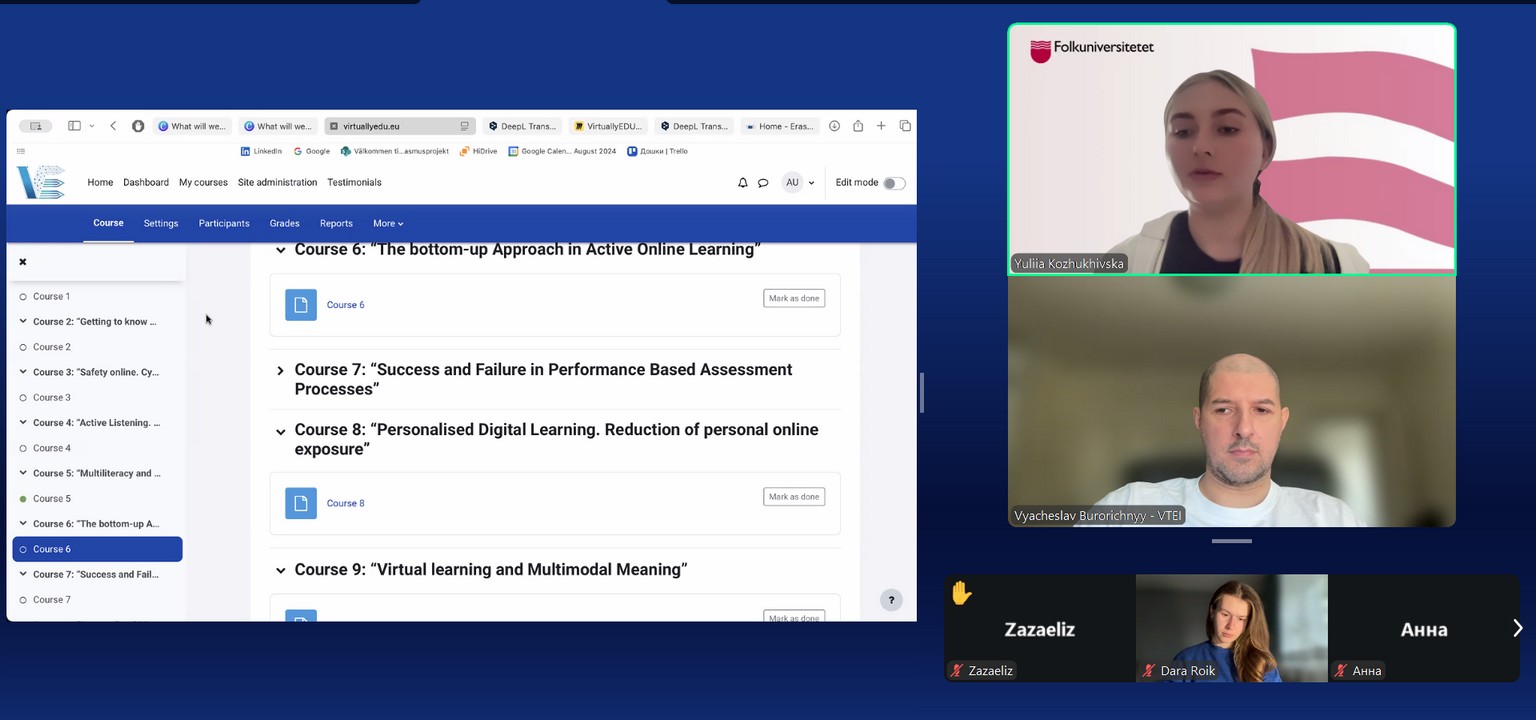
Task: Expand the Course 7 section
Action: pos(281,371)
